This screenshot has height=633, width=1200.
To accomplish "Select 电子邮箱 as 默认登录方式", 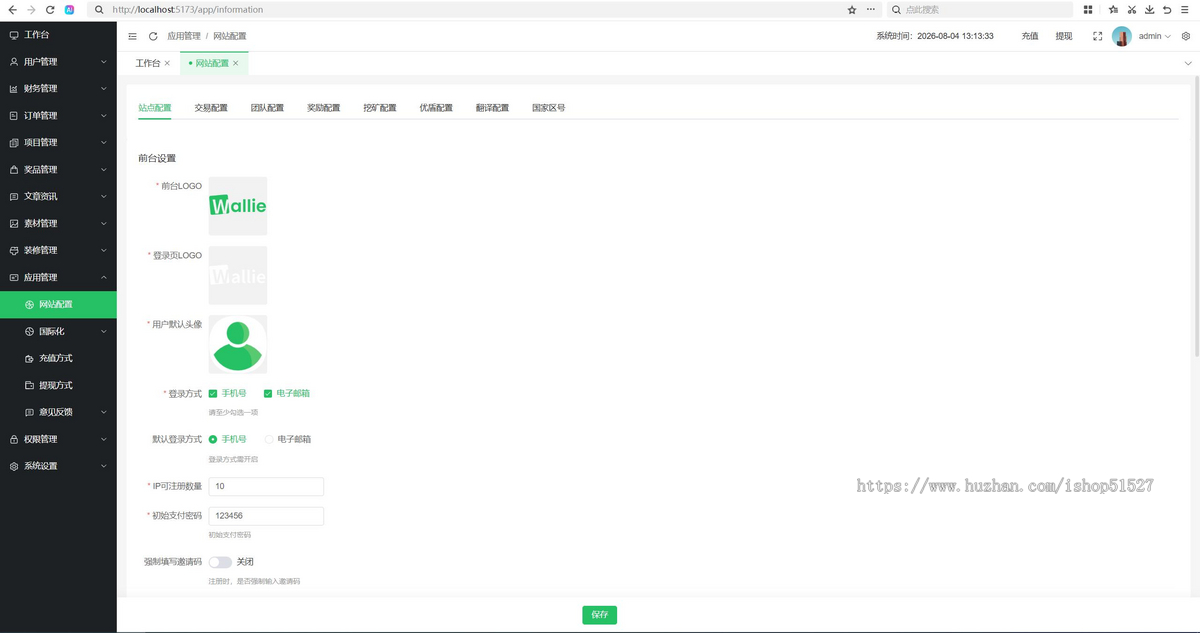I will point(268,439).
